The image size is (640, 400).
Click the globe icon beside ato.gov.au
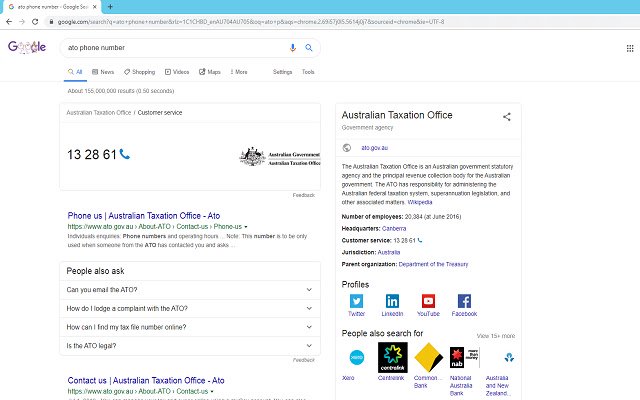[x=347, y=148]
